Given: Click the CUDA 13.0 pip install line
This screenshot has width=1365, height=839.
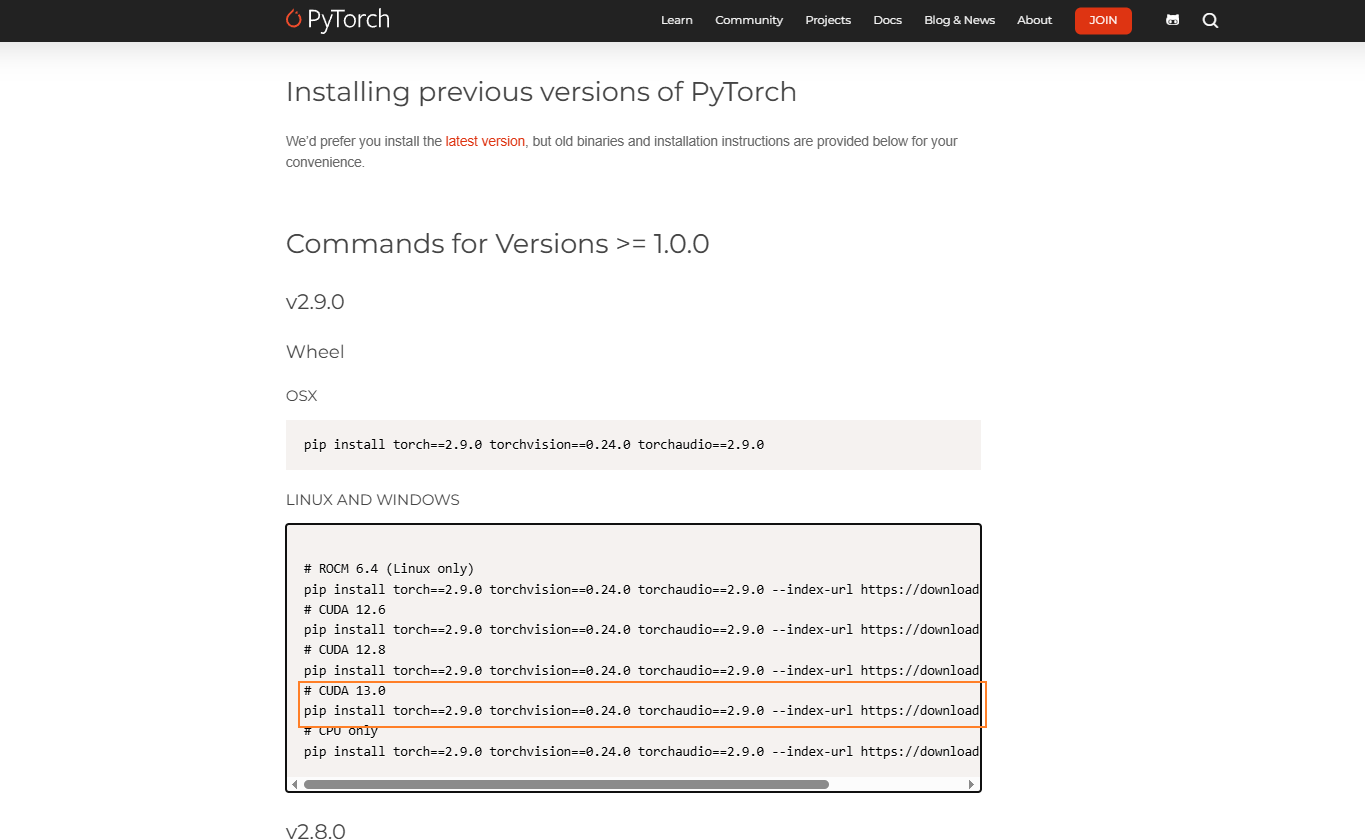Looking at the screenshot, I should [640, 711].
